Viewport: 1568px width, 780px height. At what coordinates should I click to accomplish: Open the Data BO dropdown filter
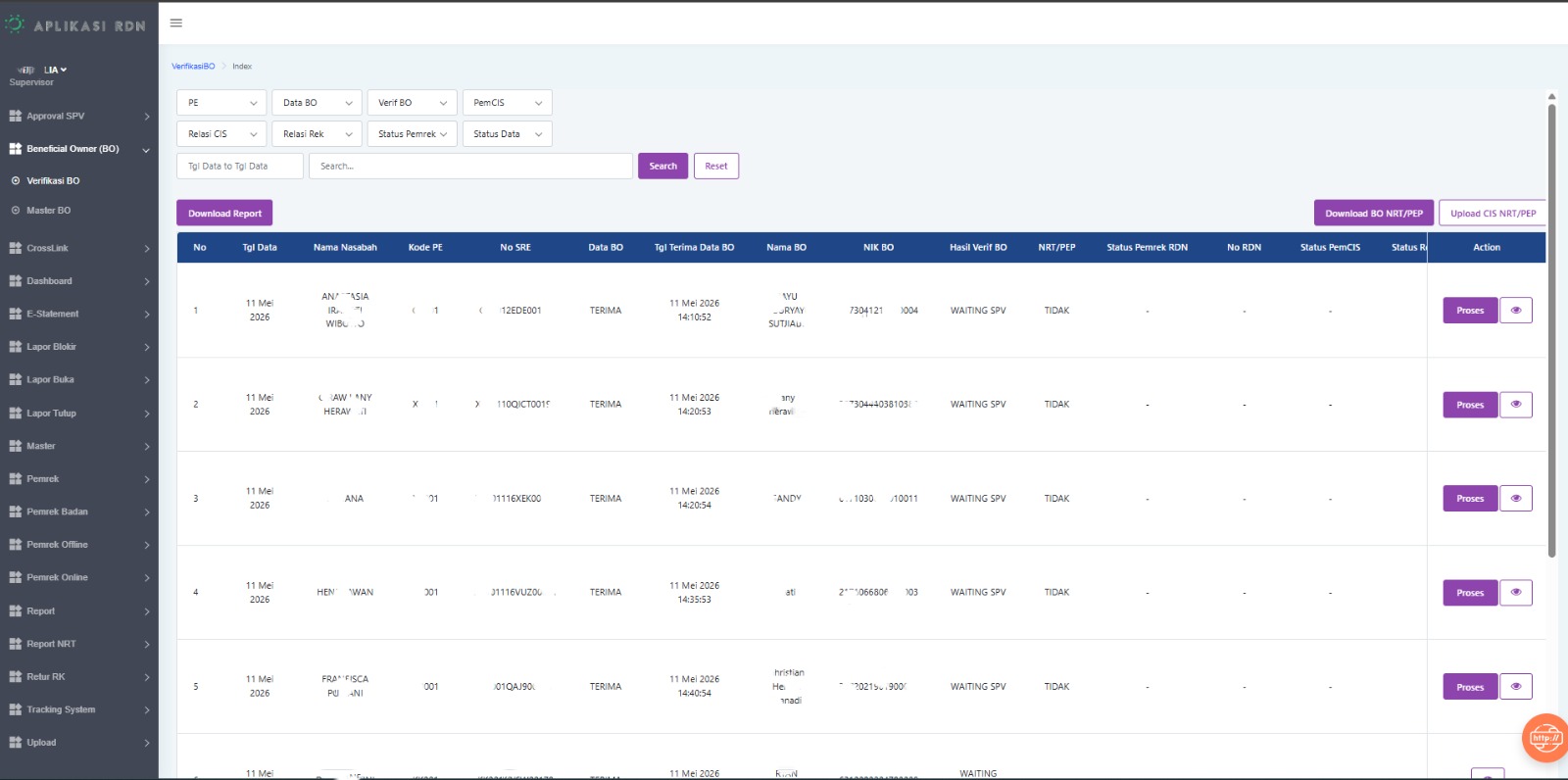point(317,103)
